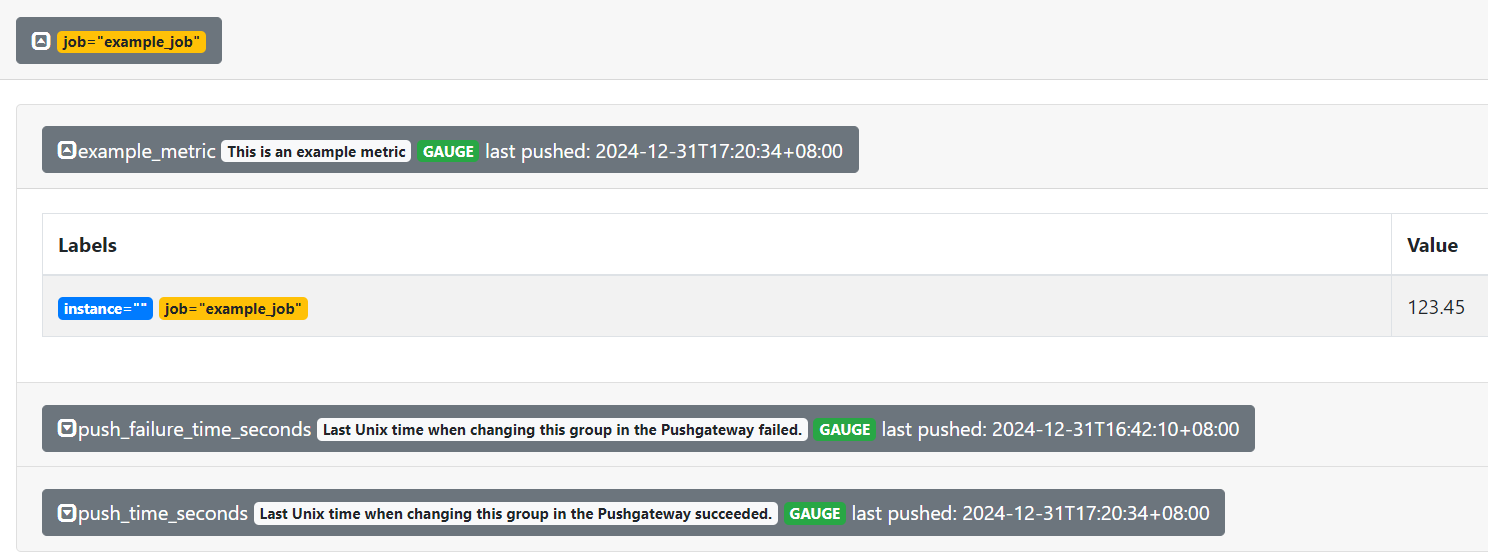Collapse the example_metric section icon
The image size is (1488, 554).
coord(67,151)
